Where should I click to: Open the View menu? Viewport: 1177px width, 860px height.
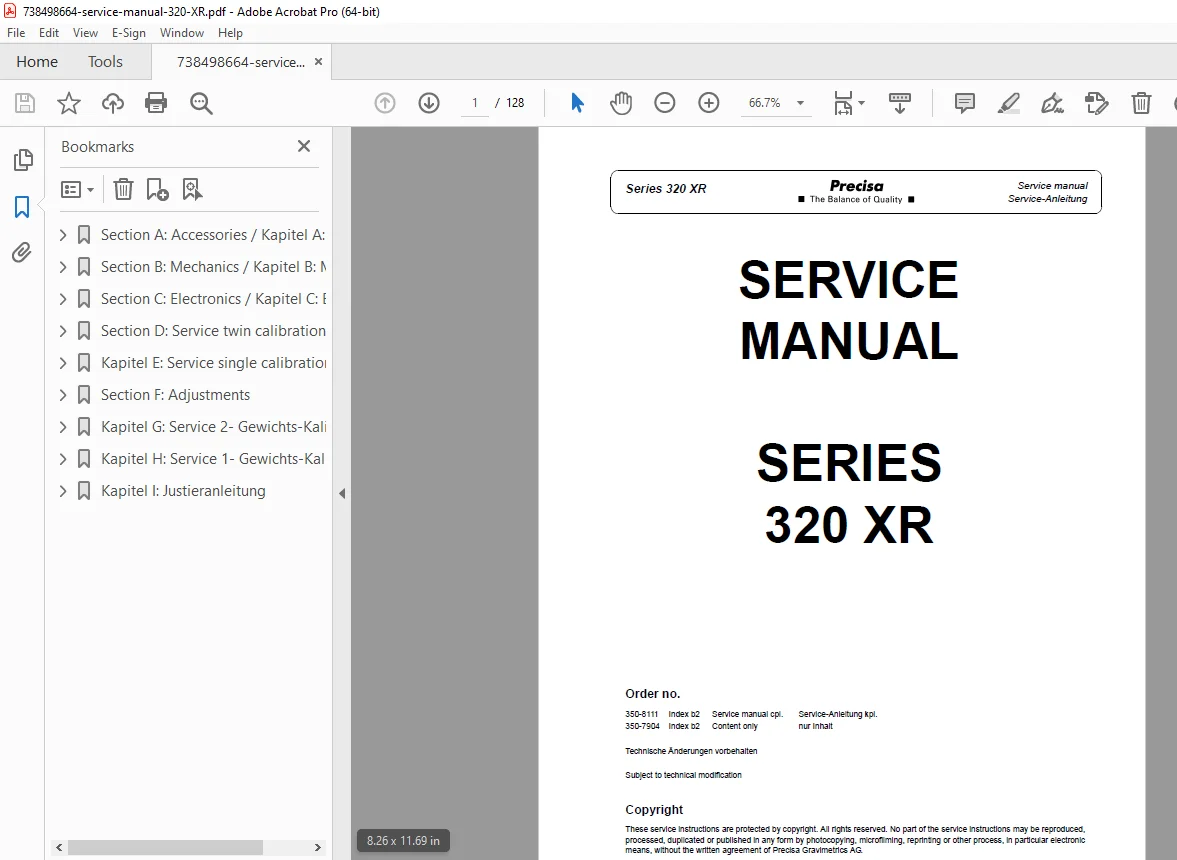pyautogui.click(x=85, y=33)
